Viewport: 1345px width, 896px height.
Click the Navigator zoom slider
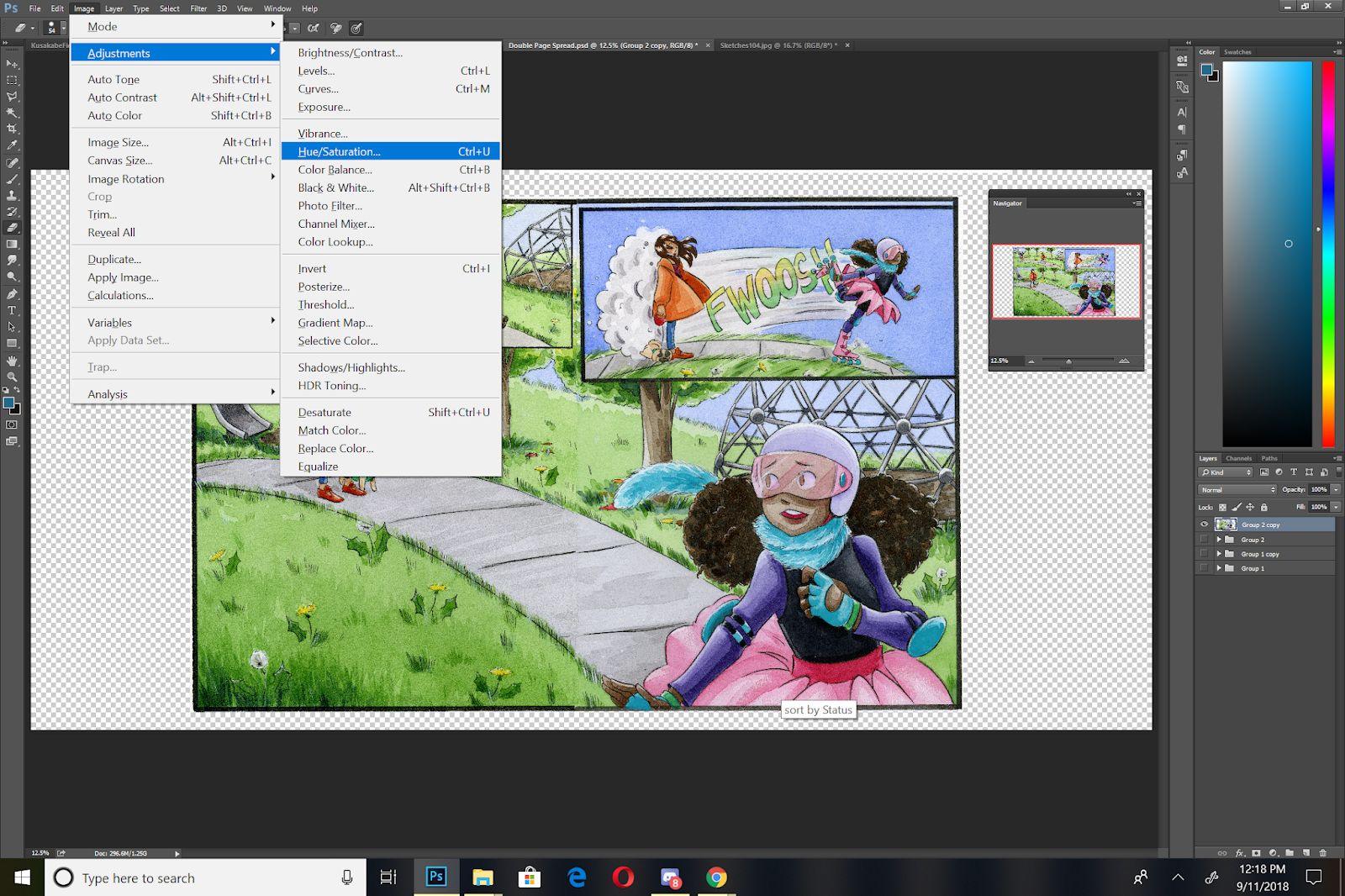[x=1078, y=361]
